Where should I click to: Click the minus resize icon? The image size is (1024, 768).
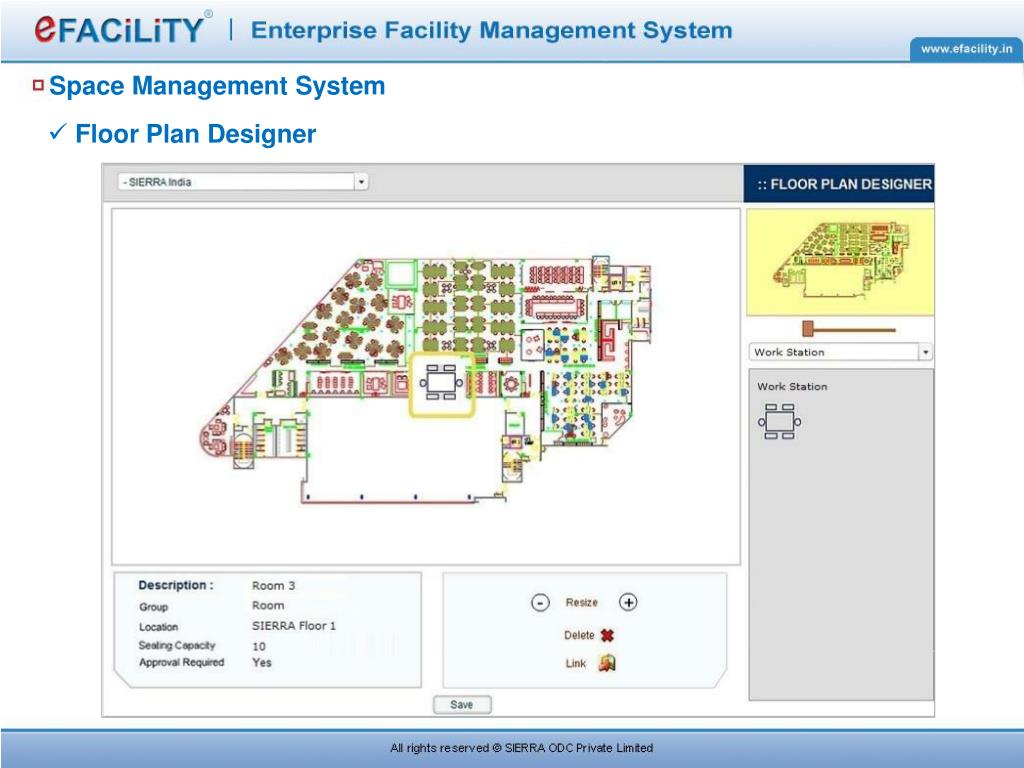pos(540,602)
